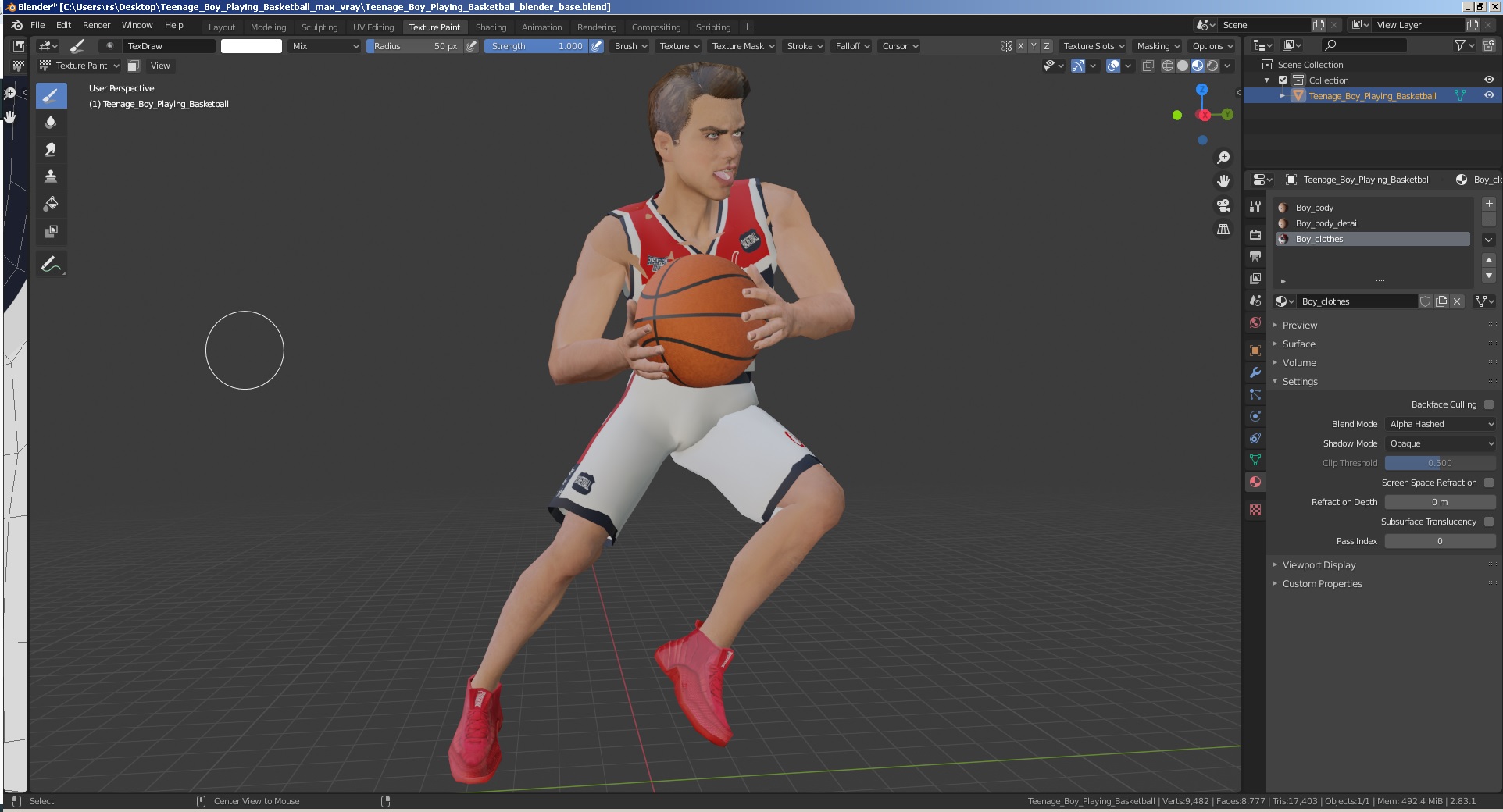Image resolution: width=1503 pixels, height=812 pixels.
Task: Click the viewport zoom magnifier icon
Action: 1223,158
